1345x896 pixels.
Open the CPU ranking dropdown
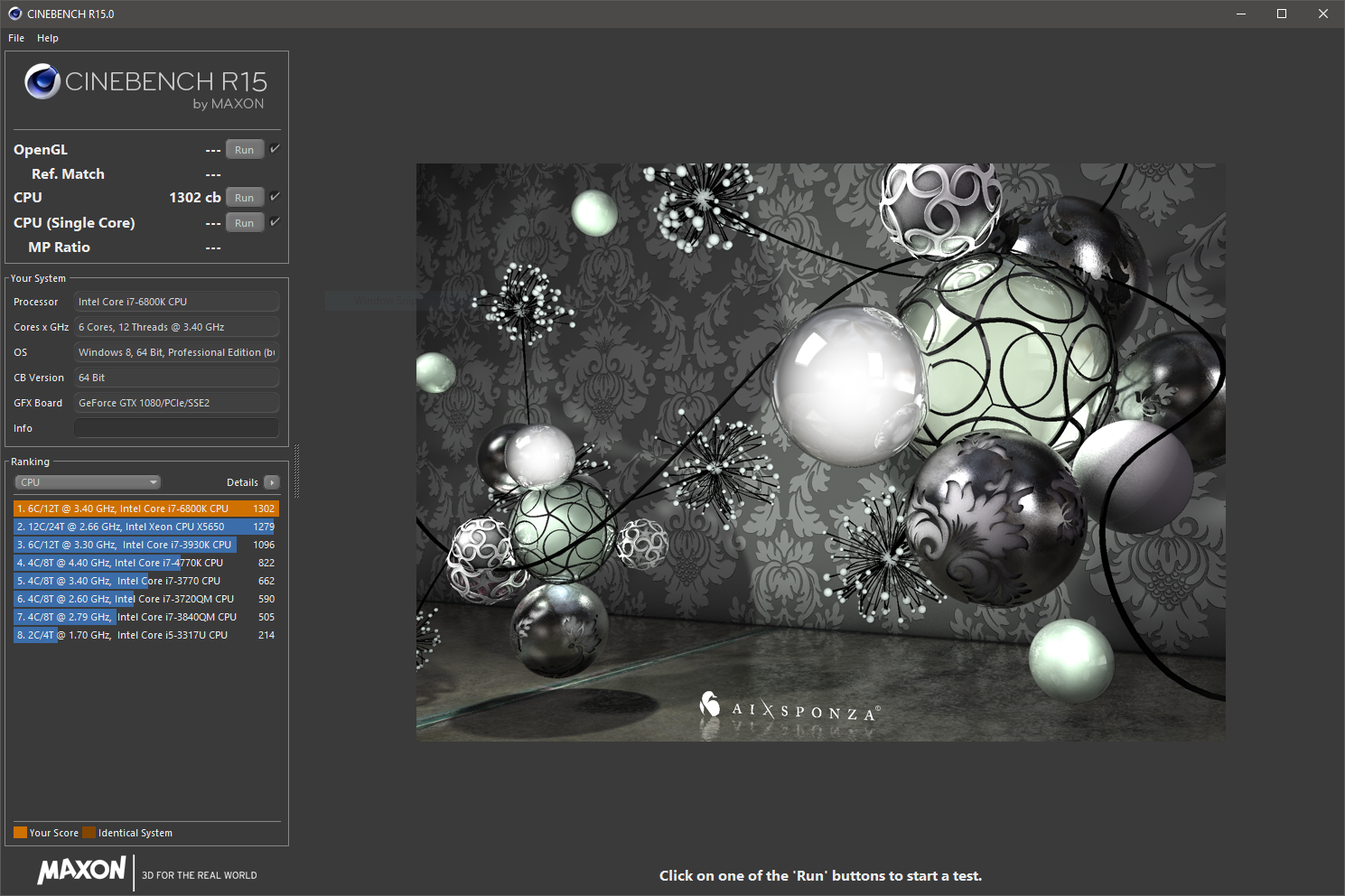[88, 482]
